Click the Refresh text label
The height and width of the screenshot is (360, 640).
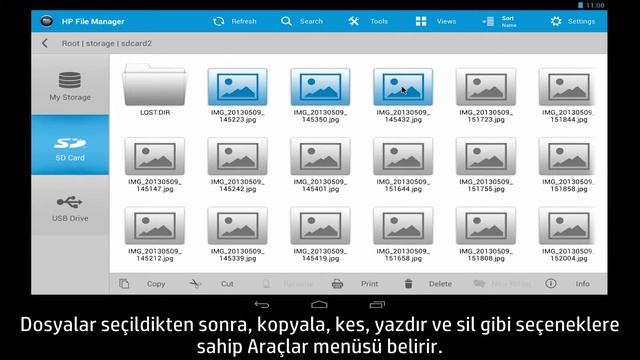click(x=244, y=21)
